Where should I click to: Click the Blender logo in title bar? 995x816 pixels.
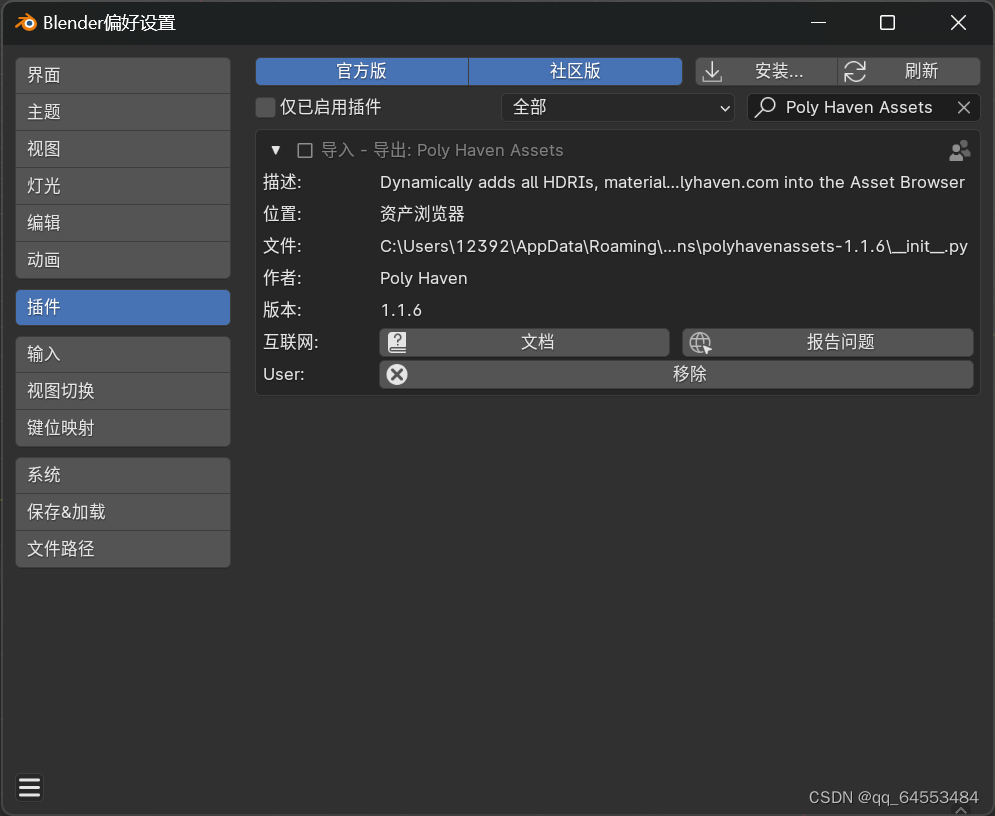(26, 23)
